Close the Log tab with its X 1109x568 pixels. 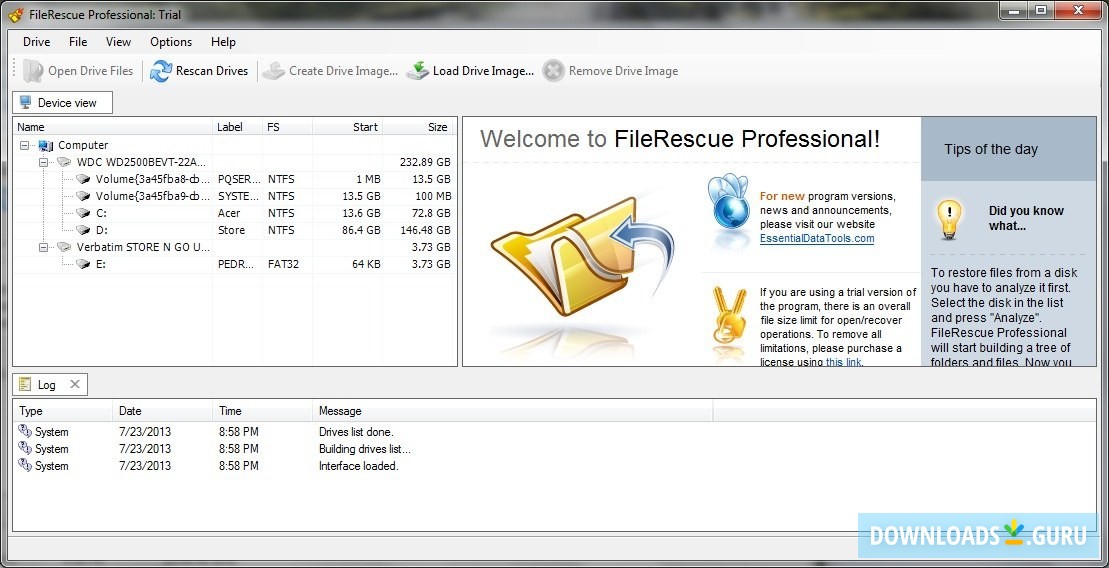75,384
